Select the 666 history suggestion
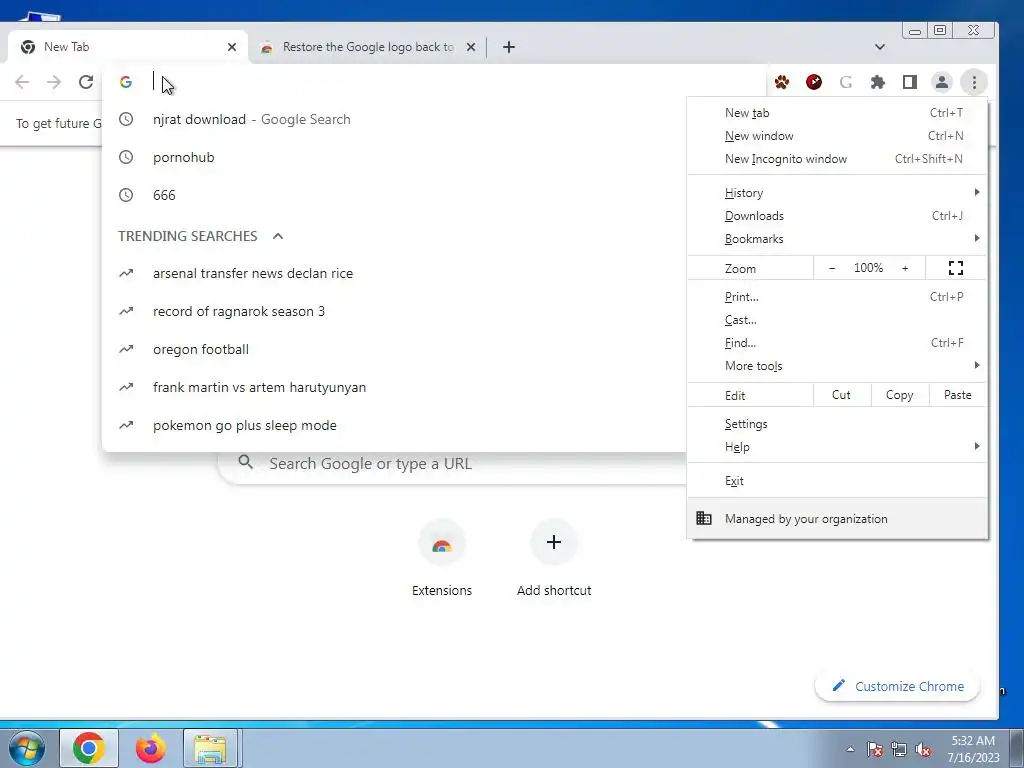The height and width of the screenshot is (768, 1024). point(394,195)
